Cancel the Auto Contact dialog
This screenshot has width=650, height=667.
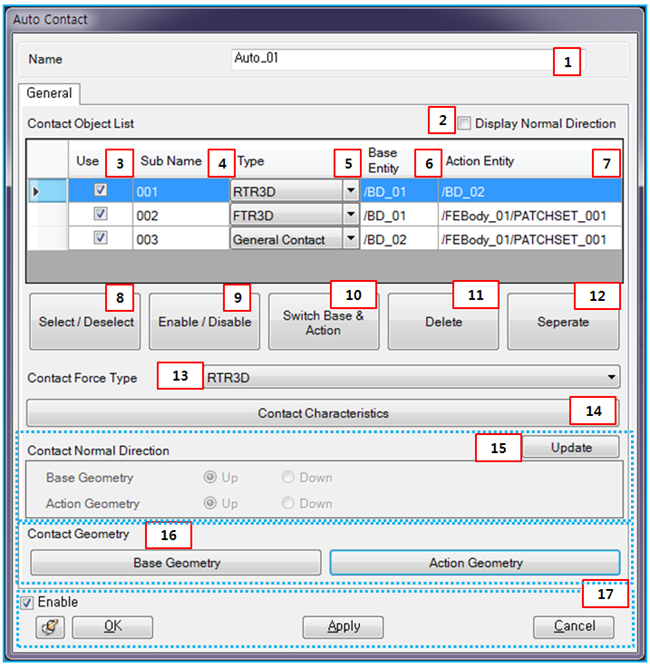573,627
